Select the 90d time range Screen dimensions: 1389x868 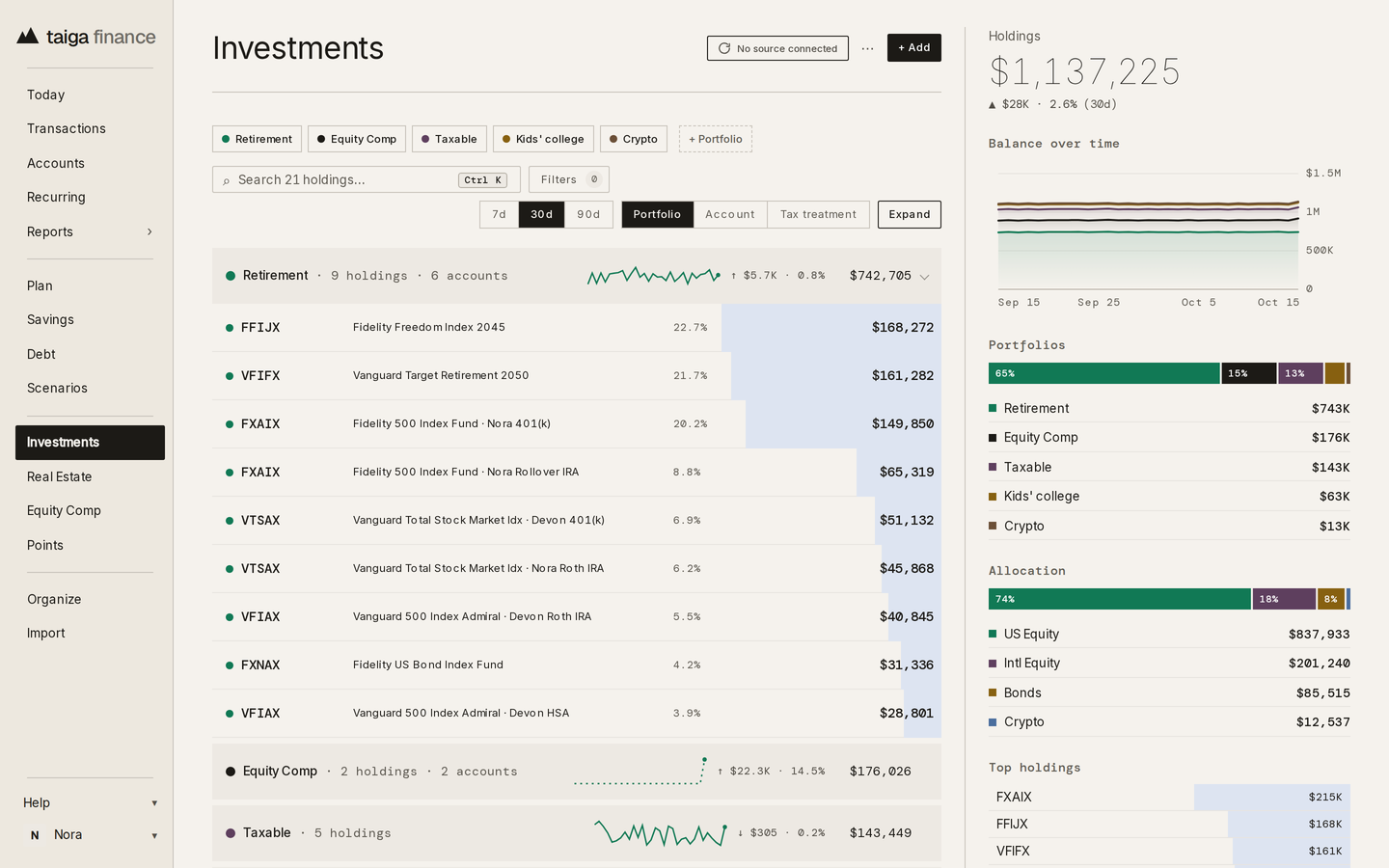[588, 214]
